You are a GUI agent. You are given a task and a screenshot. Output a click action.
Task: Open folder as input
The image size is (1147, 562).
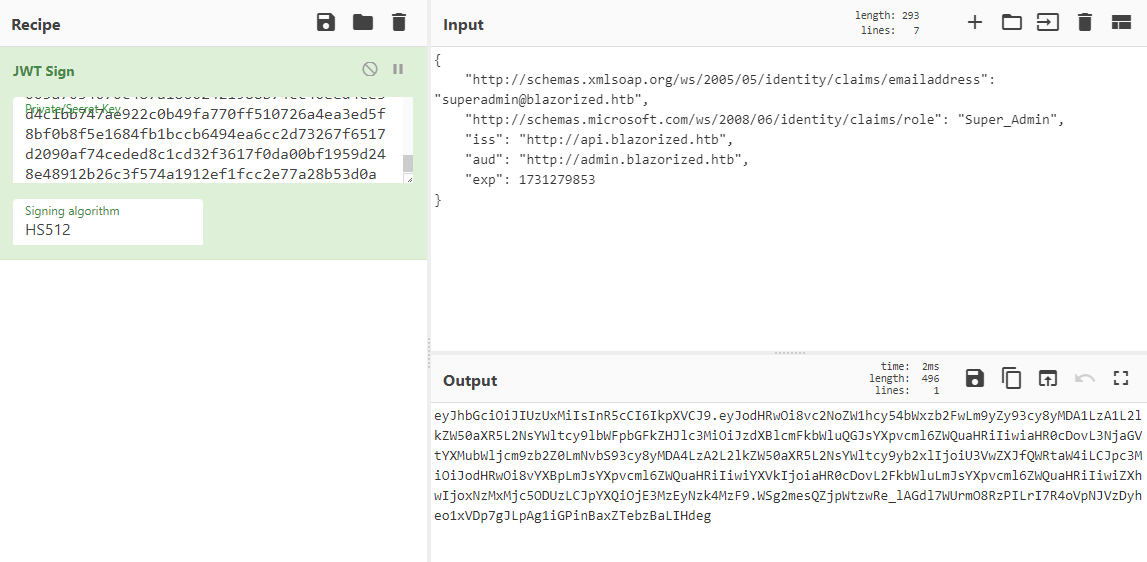[x=1011, y=23]
